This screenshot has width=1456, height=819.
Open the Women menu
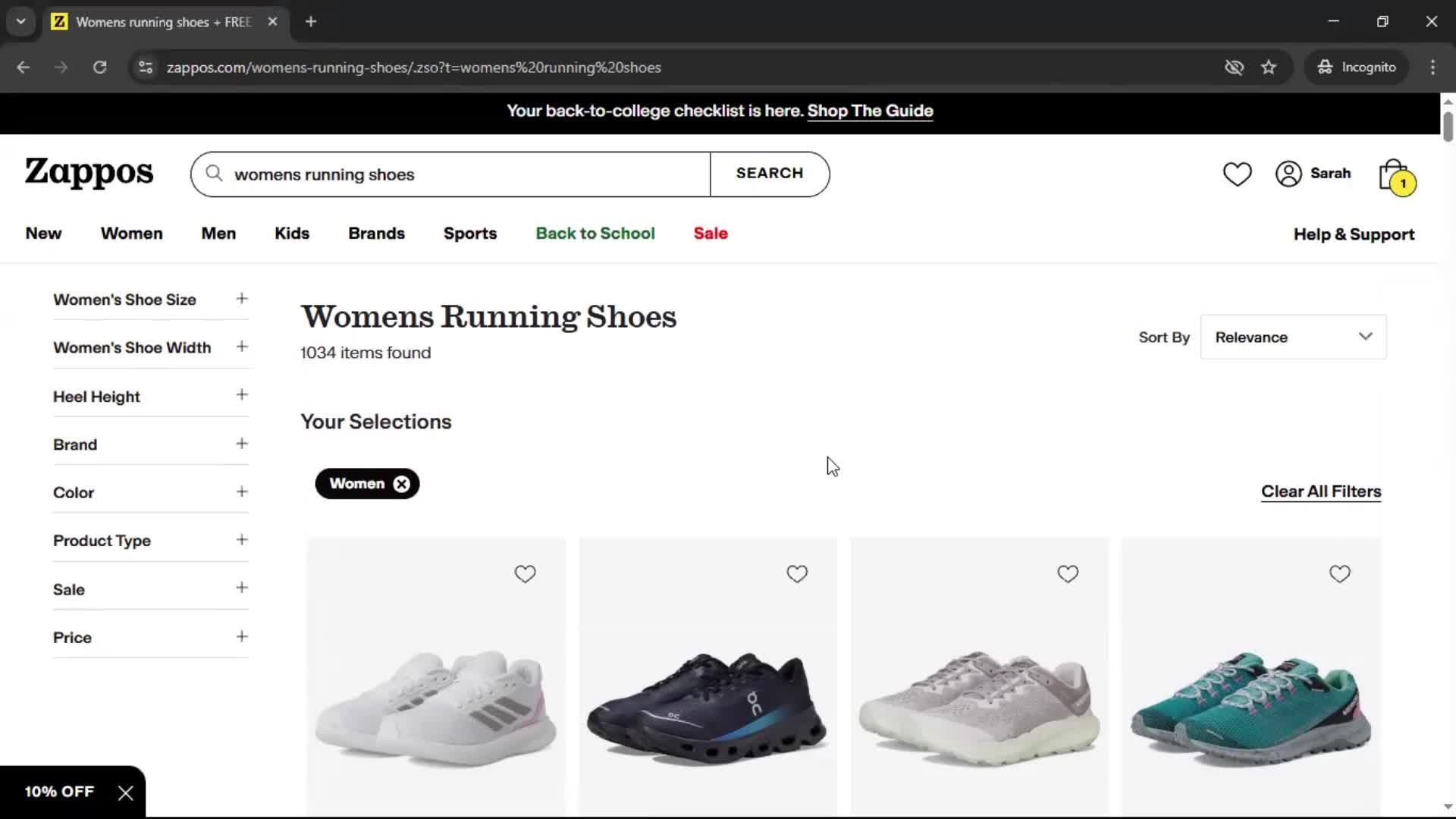tap(132, 234)
